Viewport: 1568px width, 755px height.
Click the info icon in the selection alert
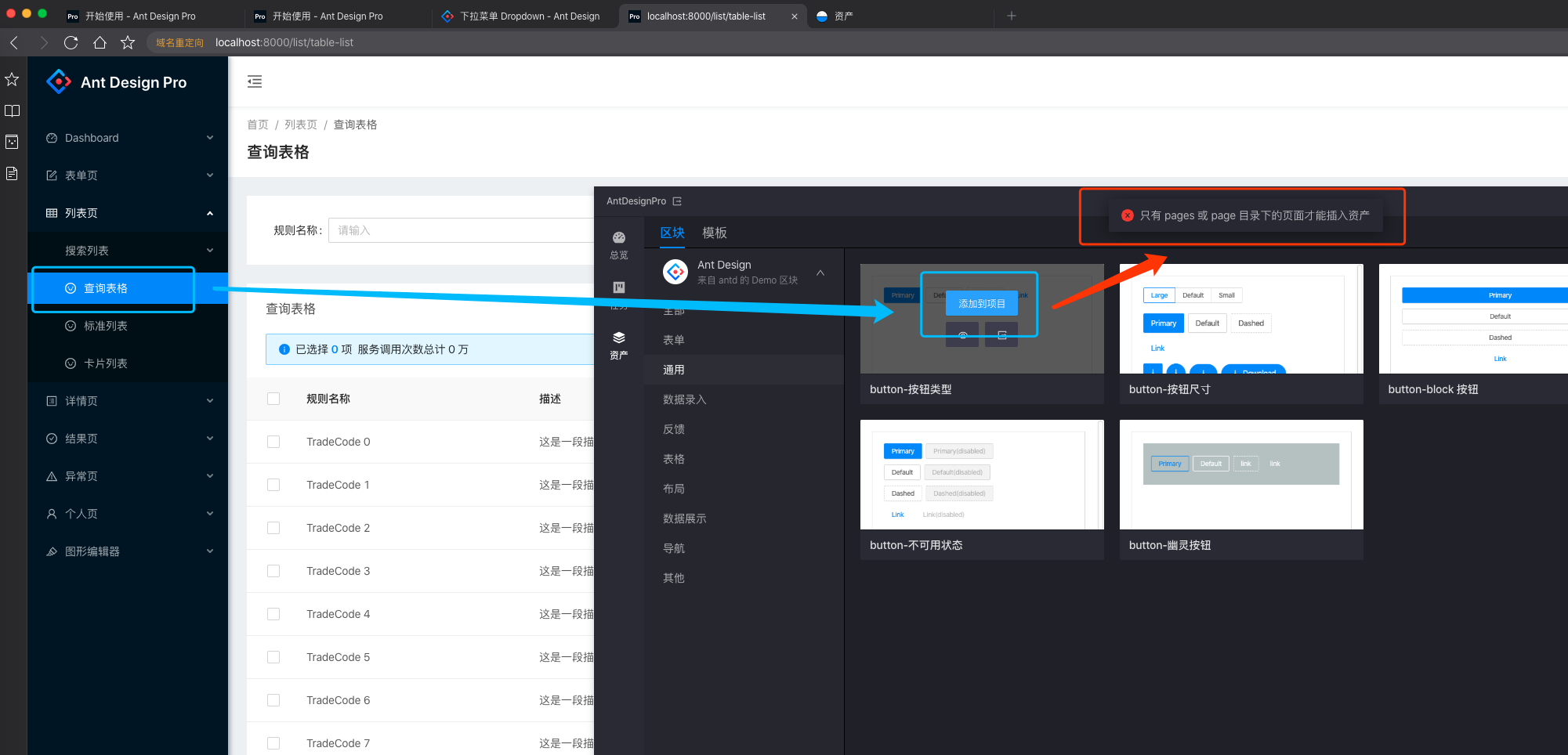tap(284, 349)
